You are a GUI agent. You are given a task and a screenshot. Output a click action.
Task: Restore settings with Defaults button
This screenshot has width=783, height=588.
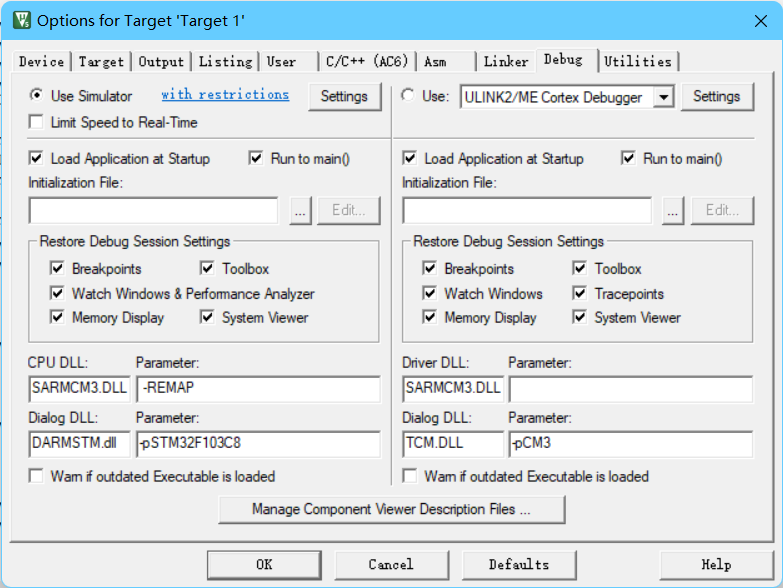coord(519,565)
